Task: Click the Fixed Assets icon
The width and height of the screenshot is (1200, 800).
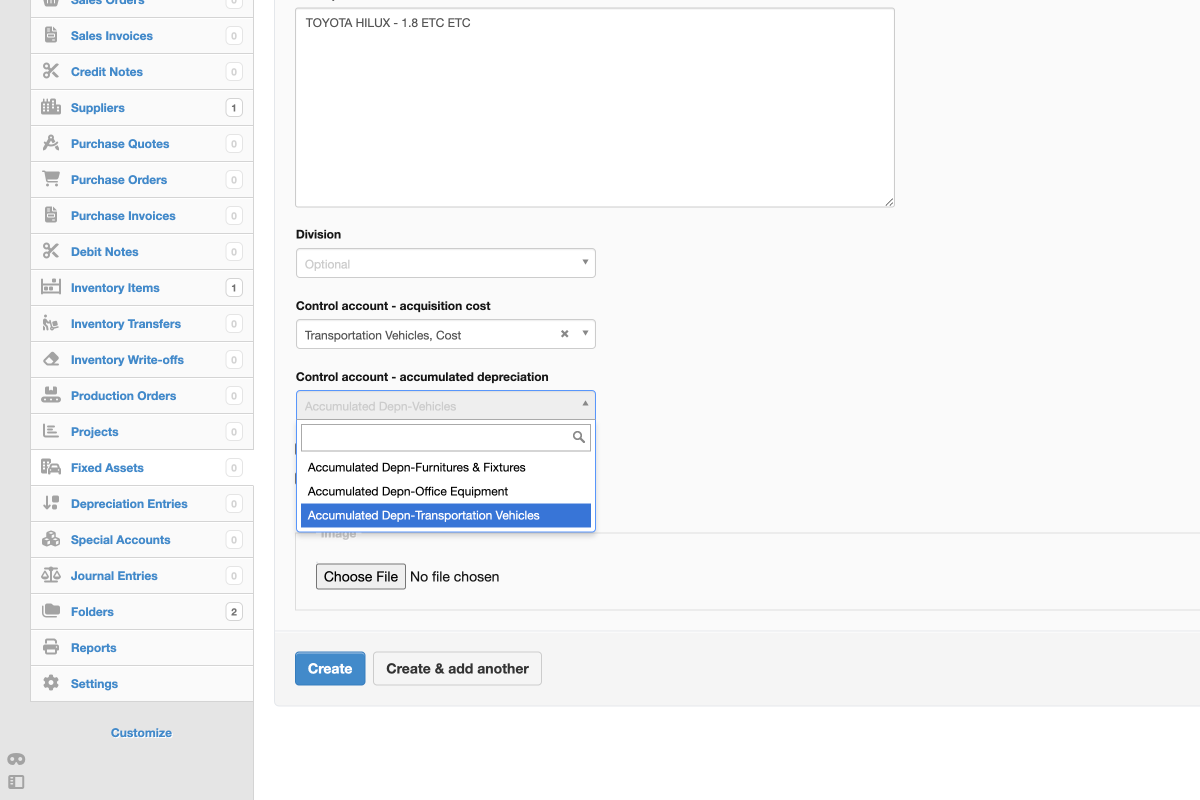Action: pyautogui.click(x=51, y=468)
